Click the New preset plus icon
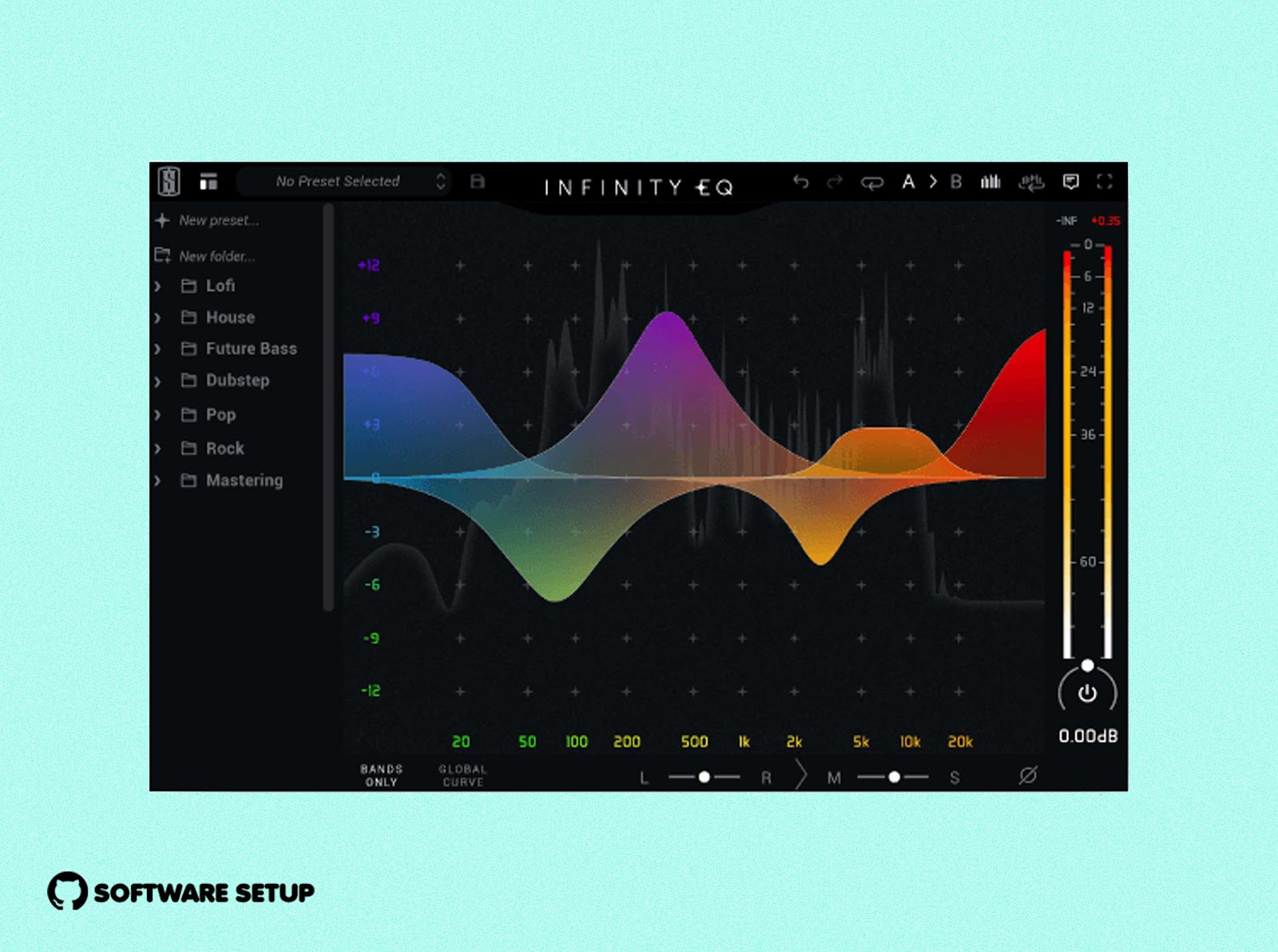This screenshot has height=952, width=1278. (x=162, y=220)
